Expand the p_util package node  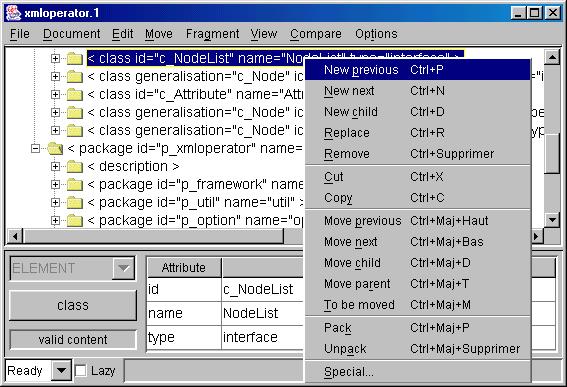pyautogui.click(x=55, y=202)
